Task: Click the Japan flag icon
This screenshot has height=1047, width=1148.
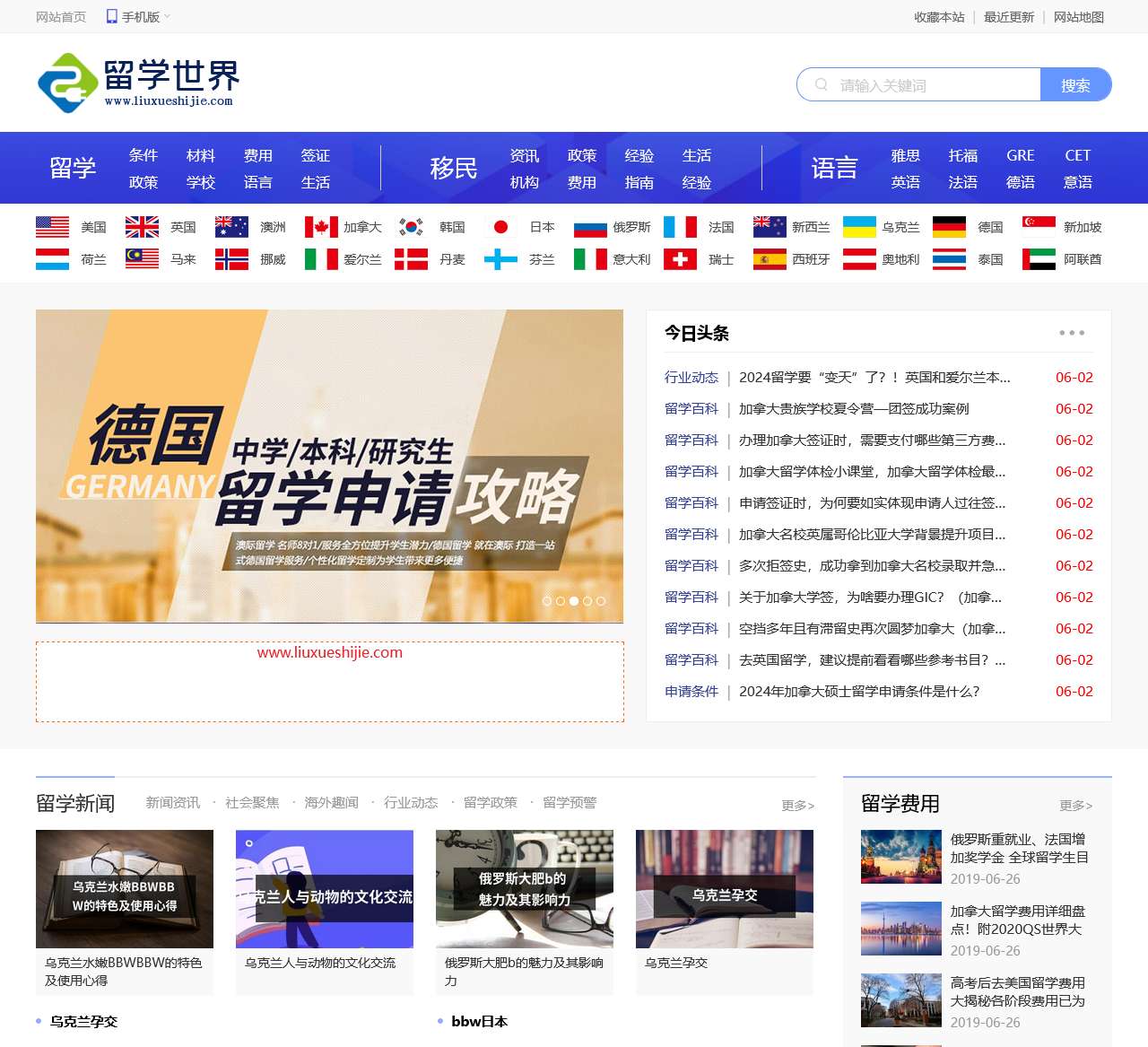Action: 500,227
